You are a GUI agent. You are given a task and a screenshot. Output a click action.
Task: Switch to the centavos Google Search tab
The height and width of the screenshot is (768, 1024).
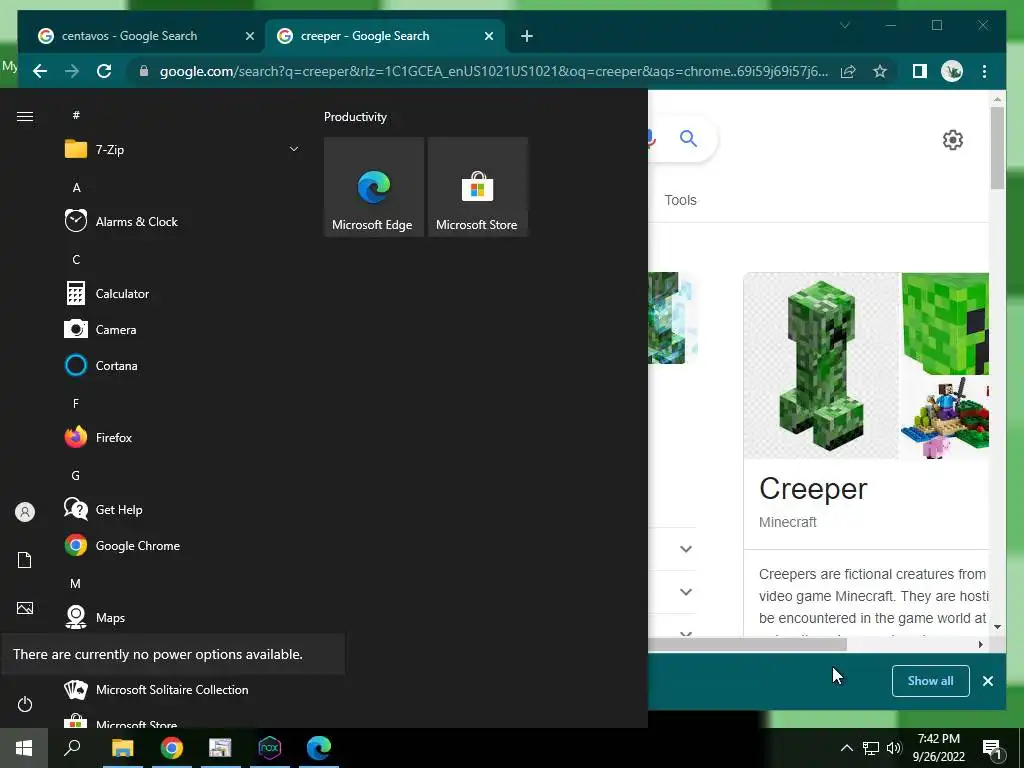[x=129, y=36]
